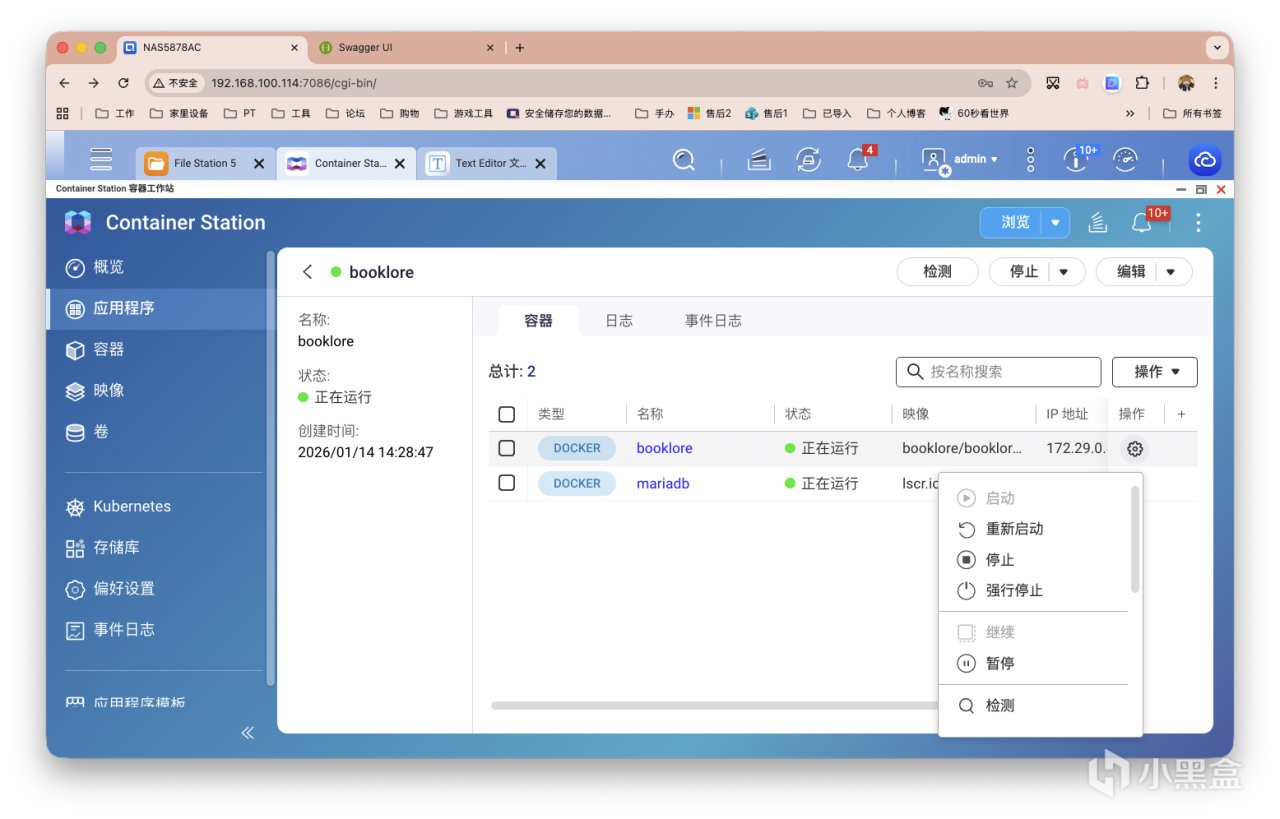Open the mariadb container link
The height and width of the screenshot is (819, 1280).
[x=663, y=483]
